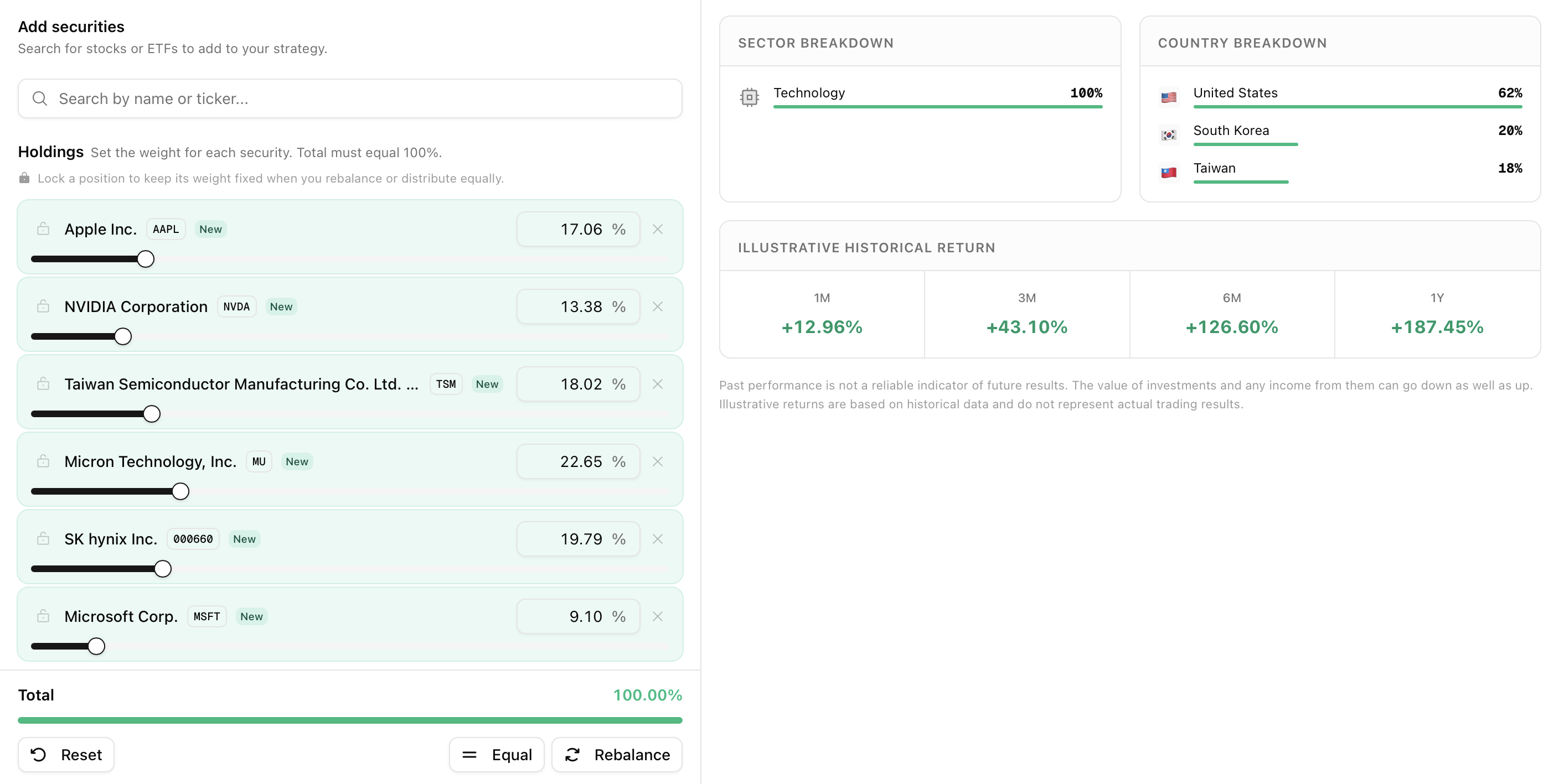
Task: Click the Total 100.00% value
Action: click(x=648, y=695)
